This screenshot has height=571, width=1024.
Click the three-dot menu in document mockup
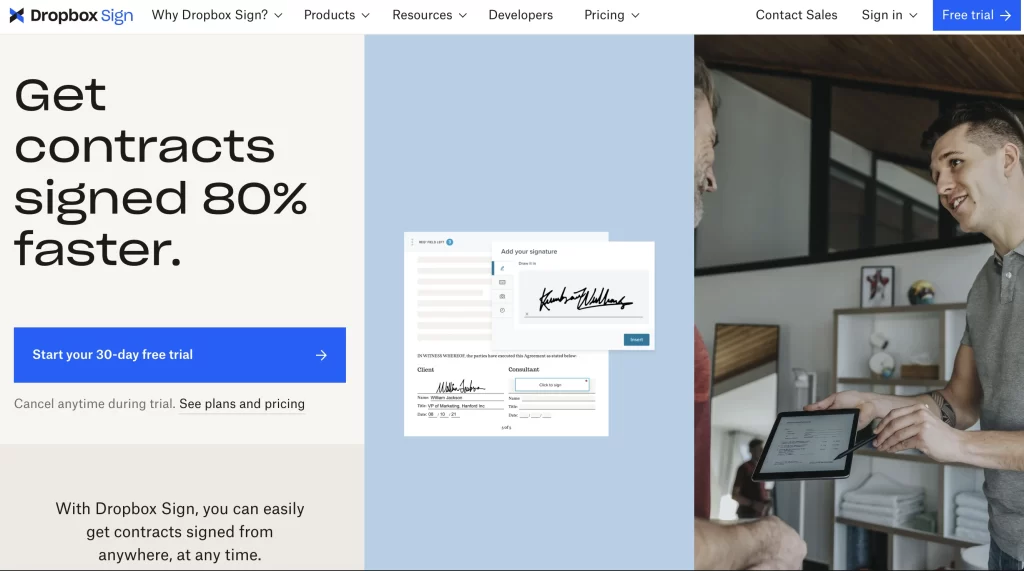412,242
